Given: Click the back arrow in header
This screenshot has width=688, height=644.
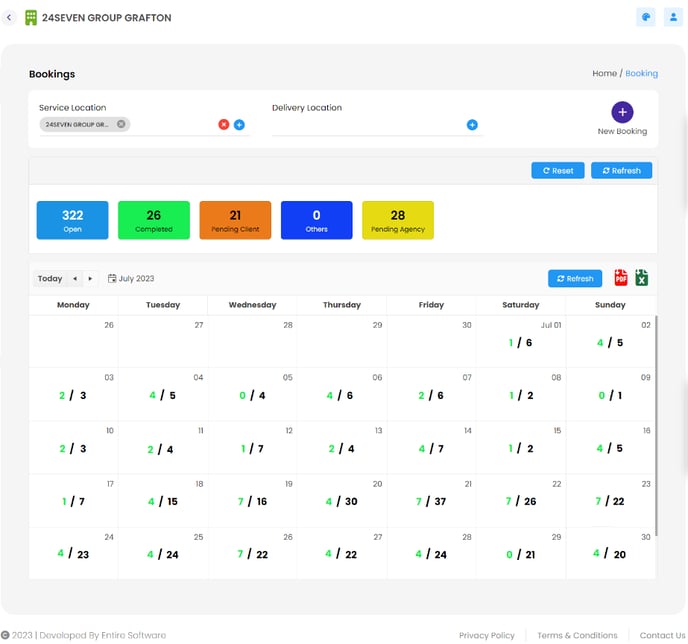Looking at the screenshot, I should (9, 18).
